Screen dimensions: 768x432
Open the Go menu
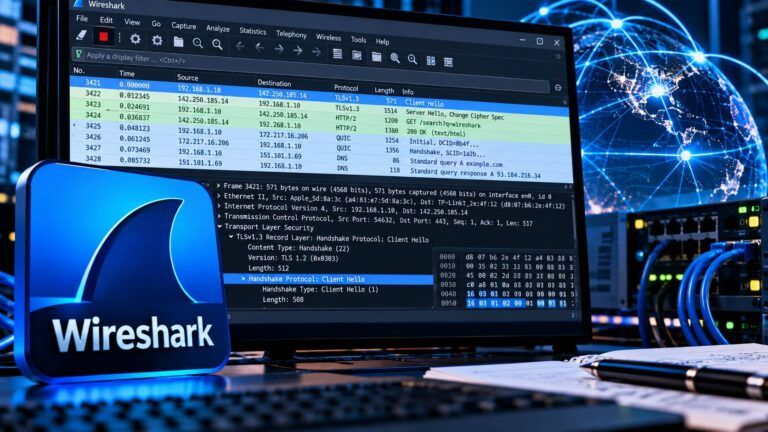156,24
